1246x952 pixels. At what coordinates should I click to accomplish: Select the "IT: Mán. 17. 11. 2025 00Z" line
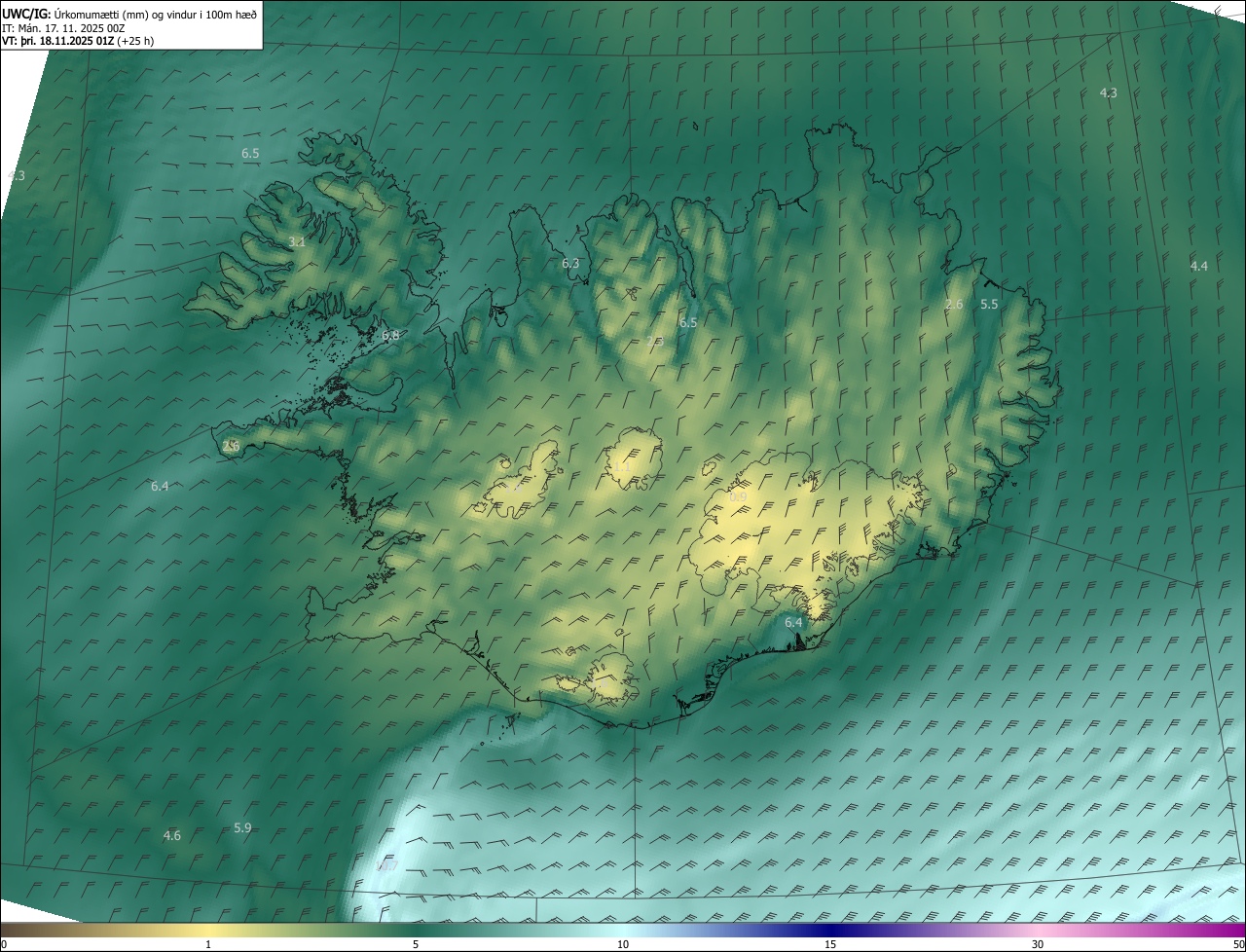[65, 28]
